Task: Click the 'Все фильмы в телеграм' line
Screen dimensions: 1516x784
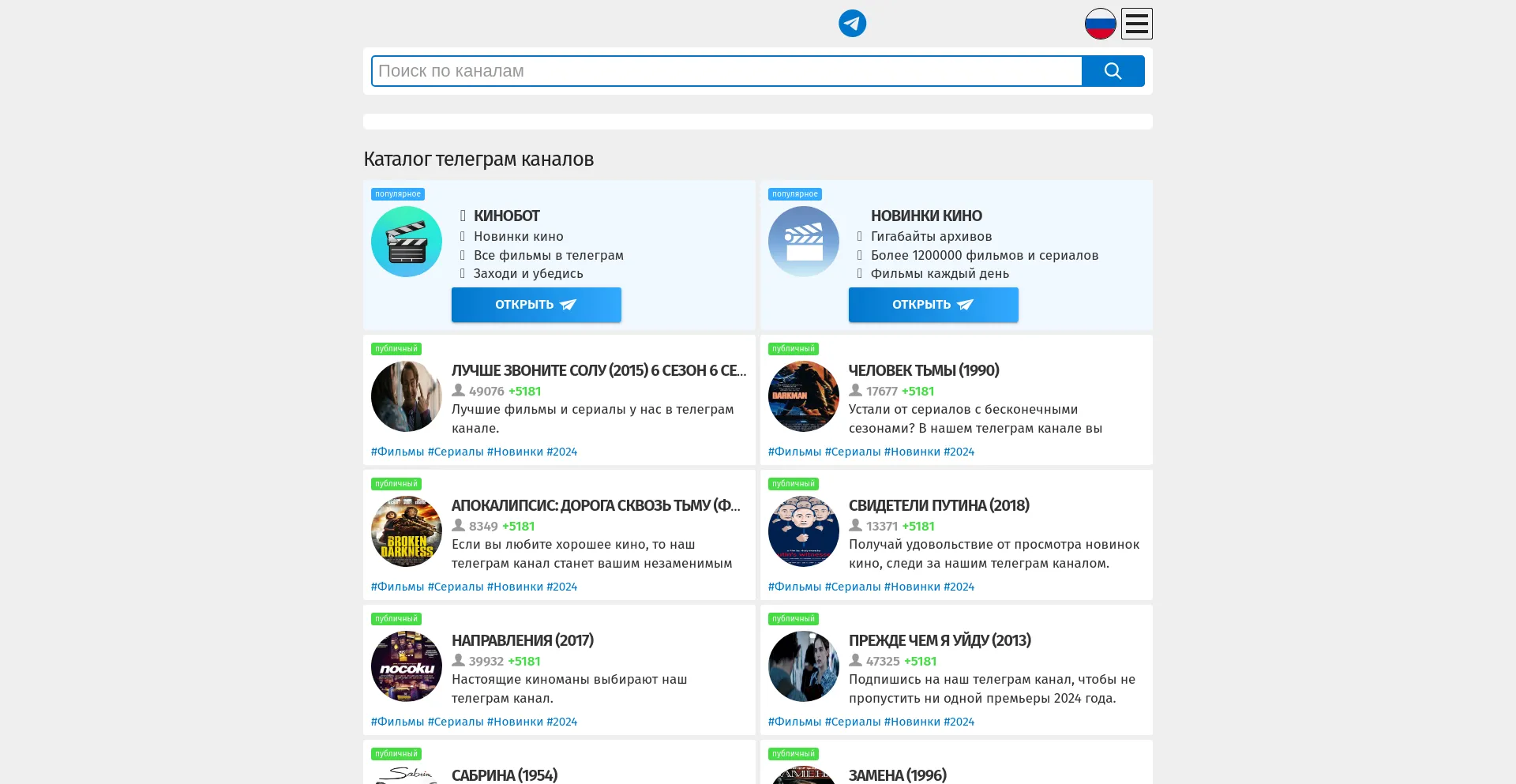Action: (x=549, y=255)
